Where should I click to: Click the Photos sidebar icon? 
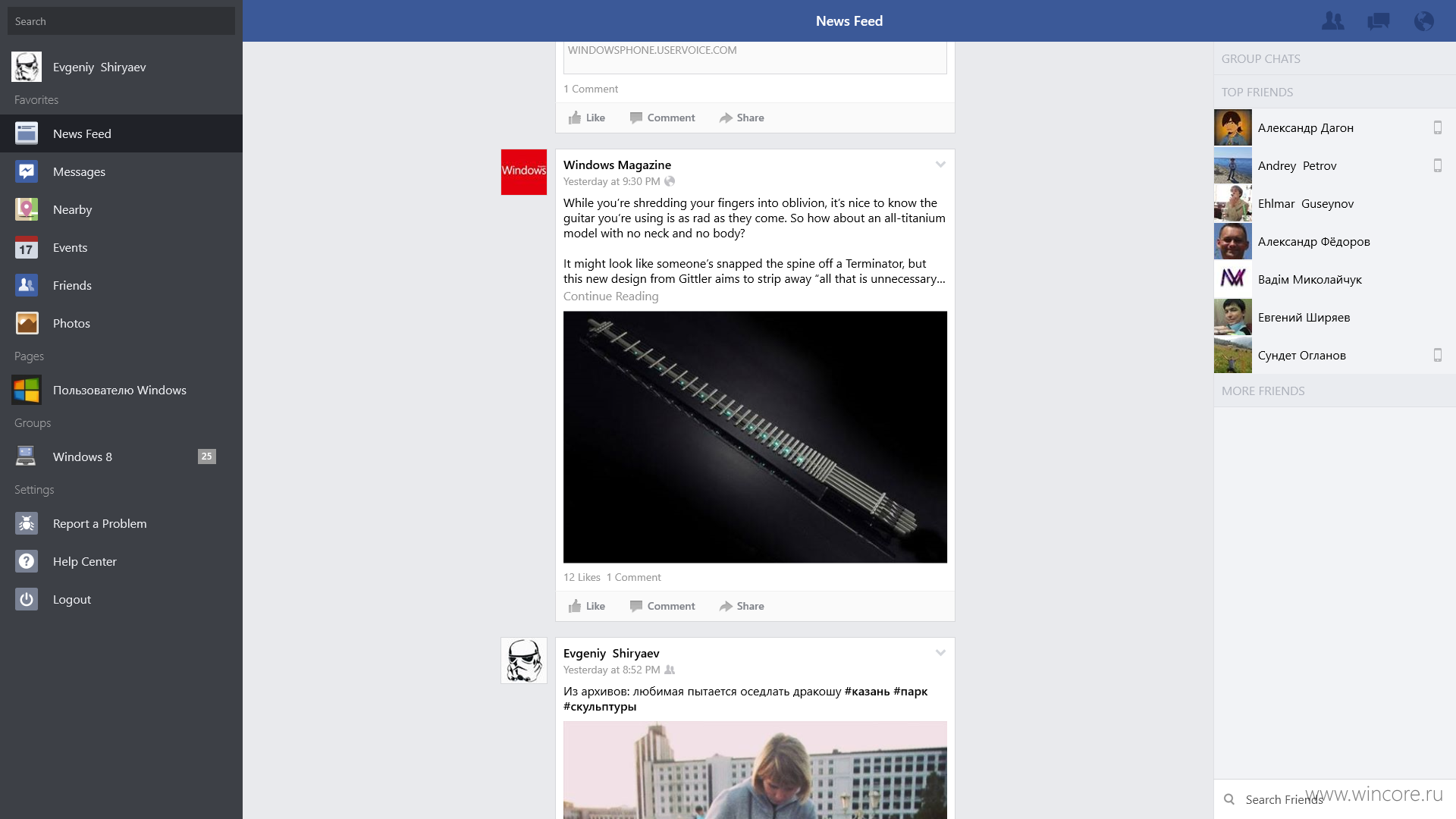(27, 323)
